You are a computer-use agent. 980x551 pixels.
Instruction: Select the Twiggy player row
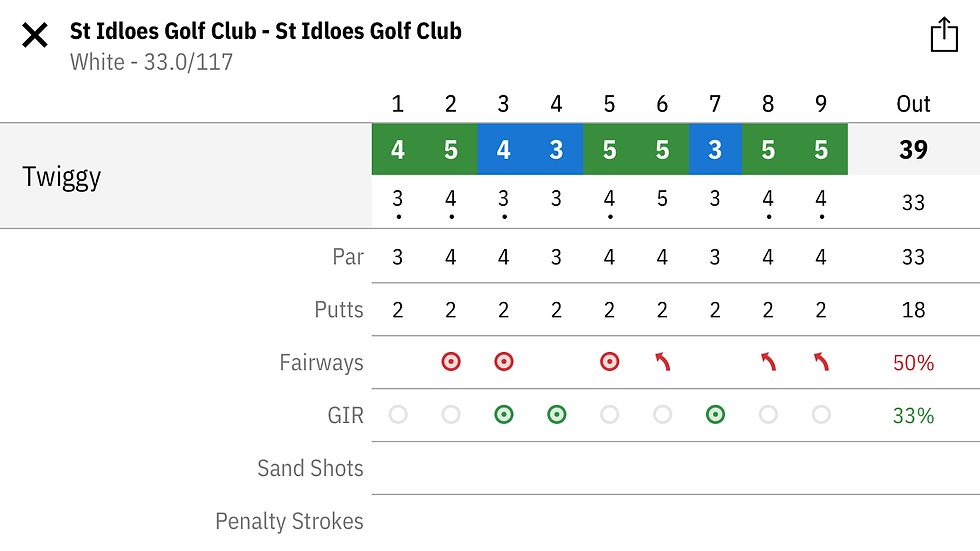(x=62, y=177)
